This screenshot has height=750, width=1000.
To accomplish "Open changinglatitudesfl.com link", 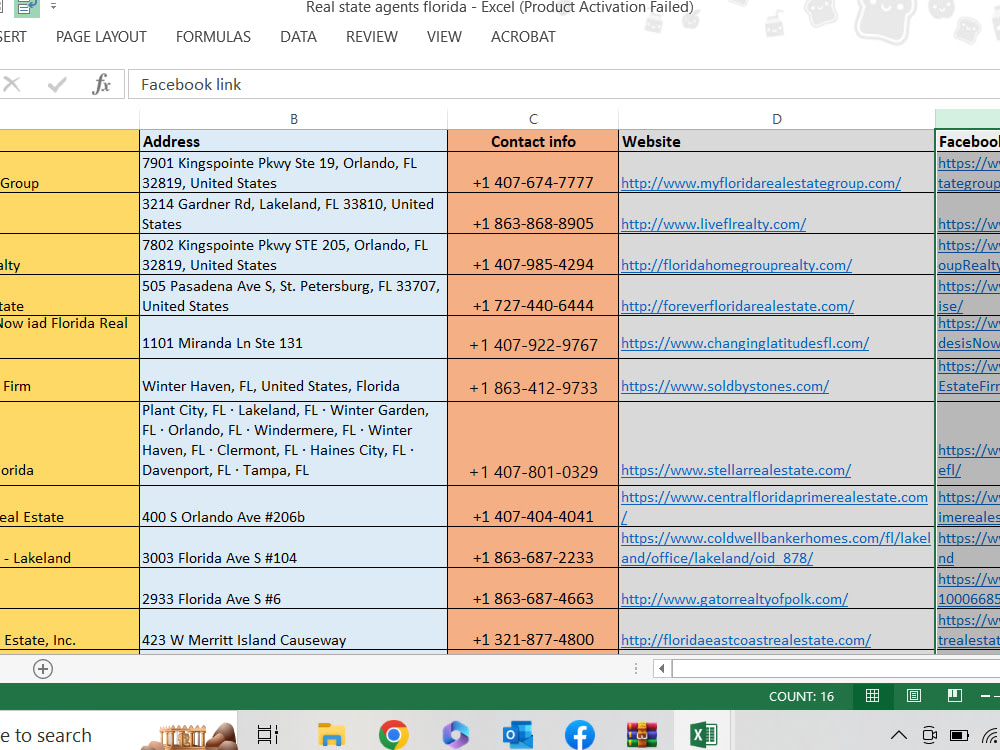I will [x=745, y=343].
